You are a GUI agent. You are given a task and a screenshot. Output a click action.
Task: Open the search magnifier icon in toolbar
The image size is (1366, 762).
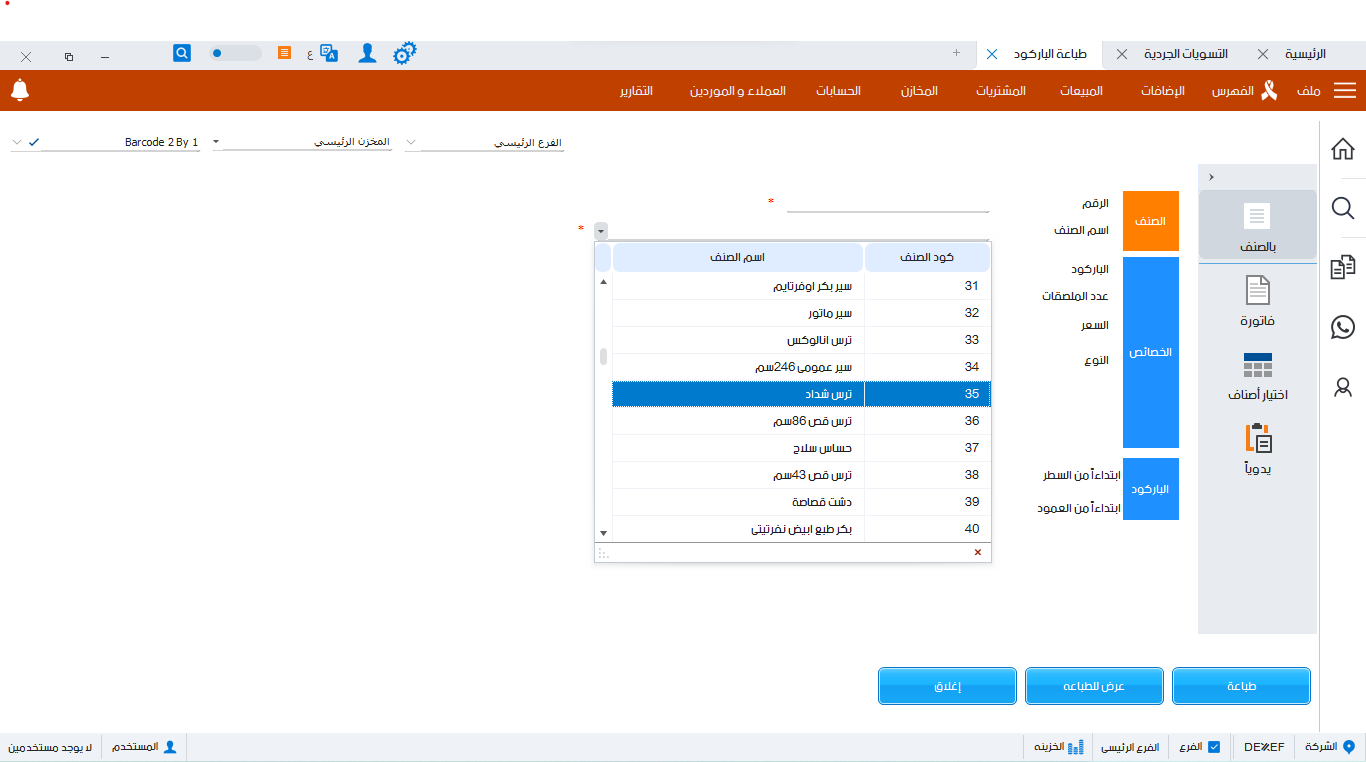point(181,52)
